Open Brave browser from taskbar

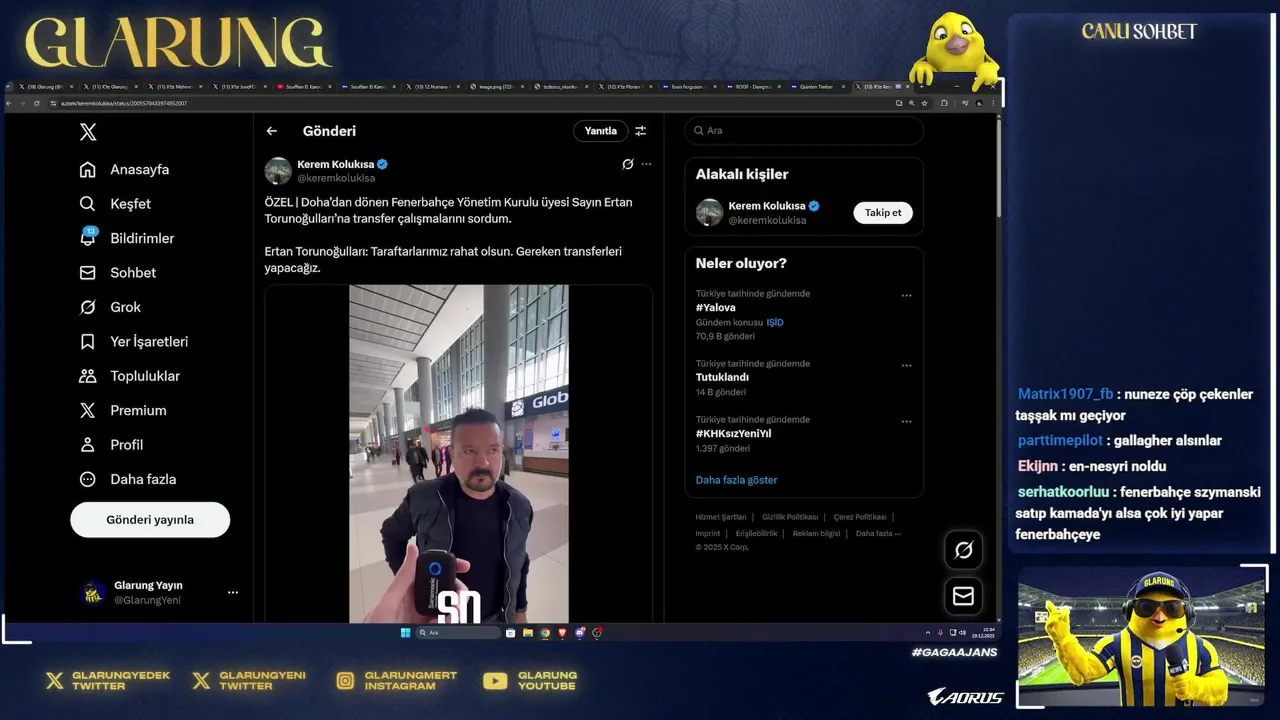(x=562, y=633)
